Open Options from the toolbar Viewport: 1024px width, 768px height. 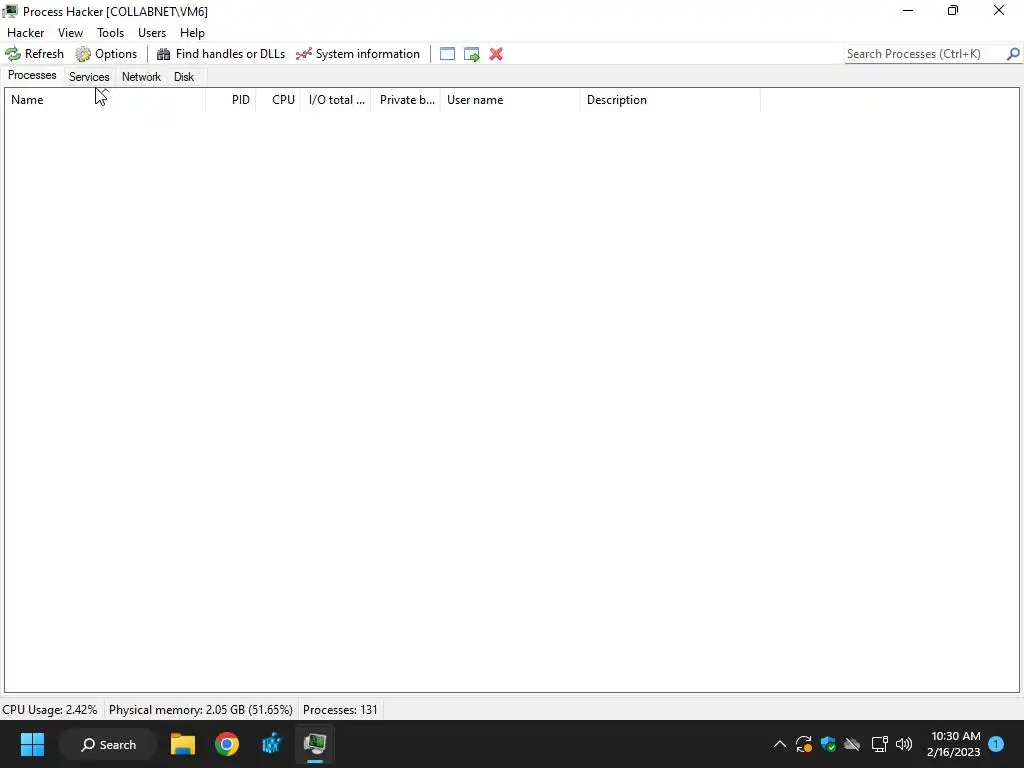(x=106, y=54)
